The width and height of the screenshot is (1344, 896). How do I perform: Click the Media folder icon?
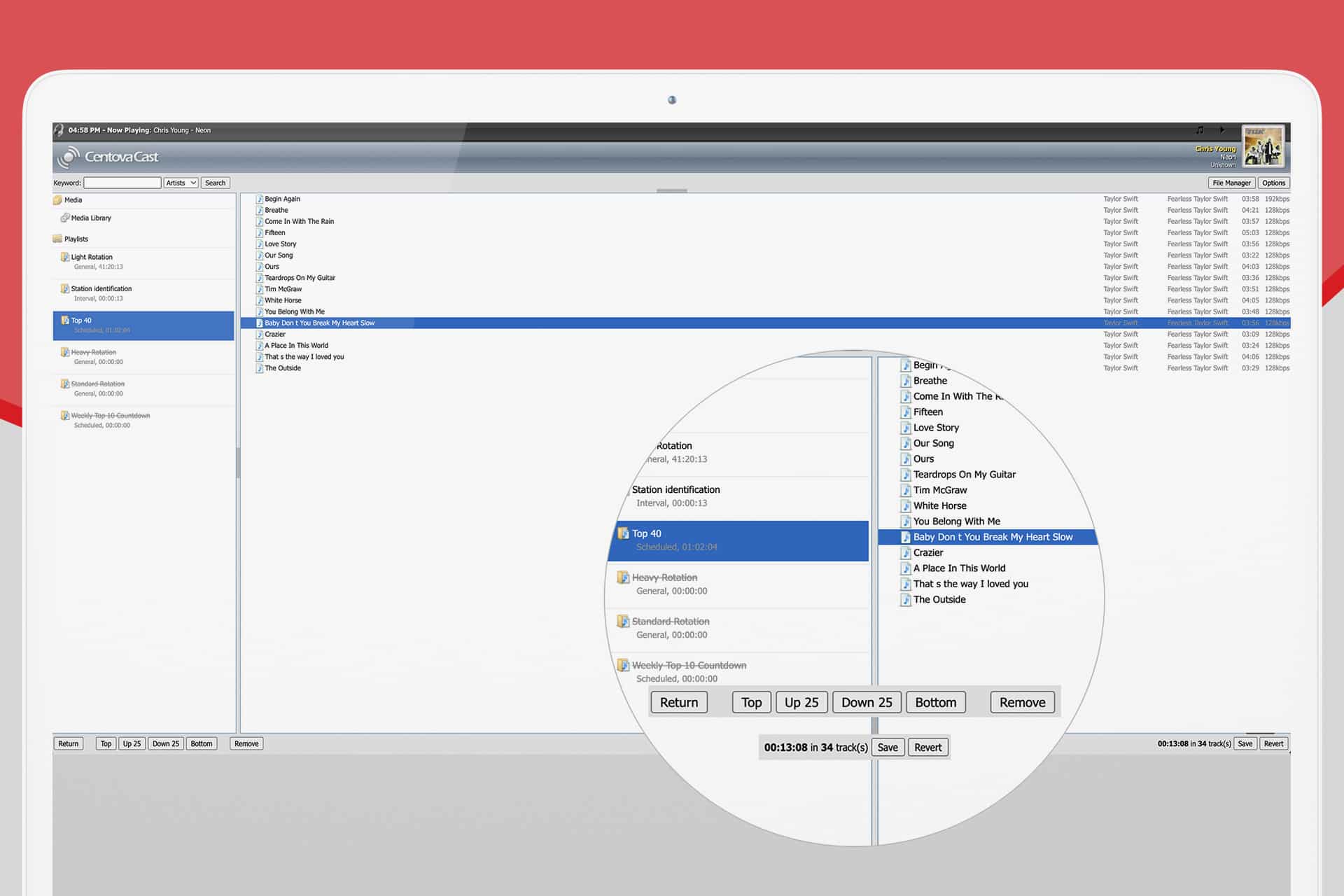(x=57, y=200)
